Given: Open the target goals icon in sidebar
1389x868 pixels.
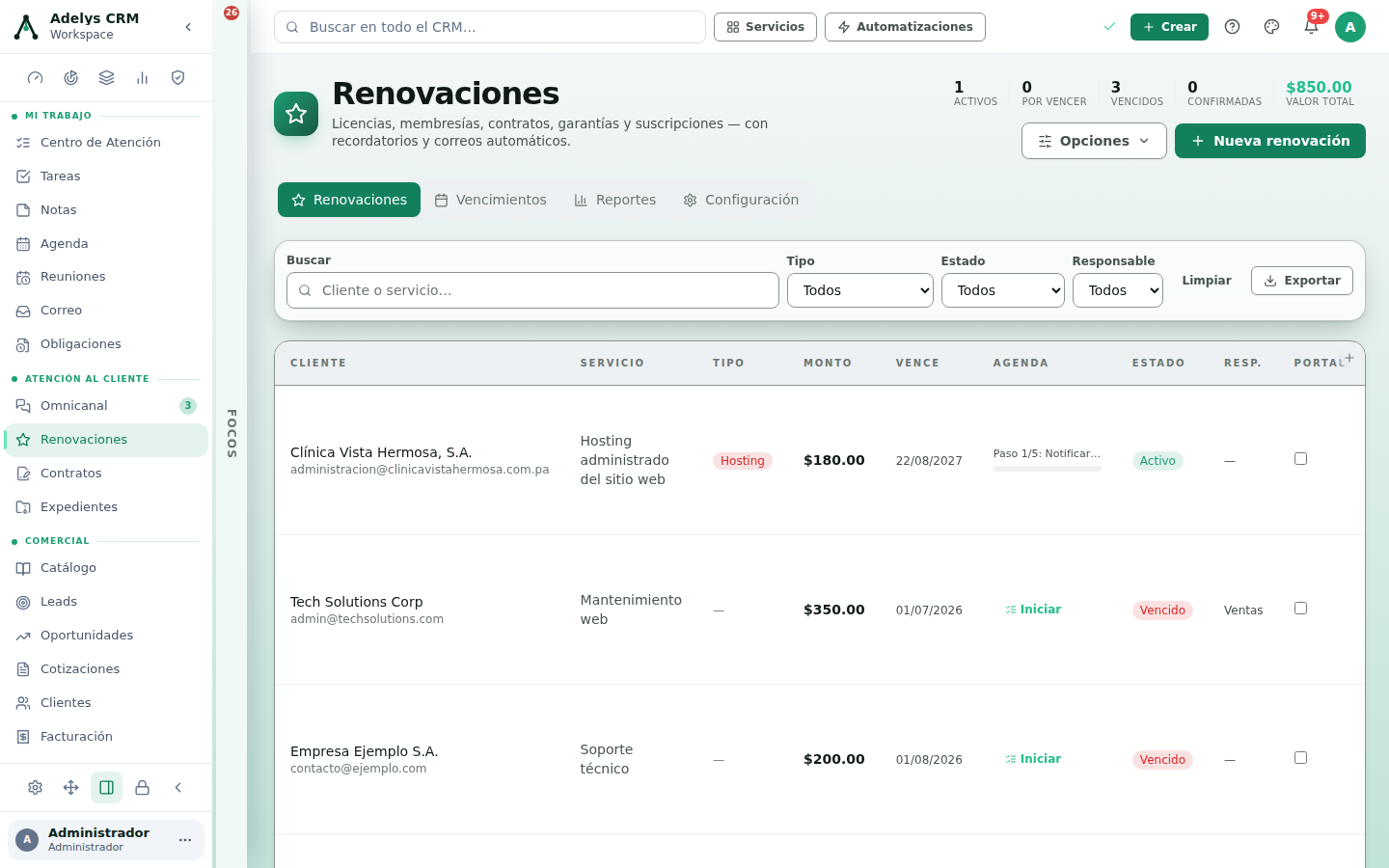Looking at the screenshot, I should click(x=71, y=78).
